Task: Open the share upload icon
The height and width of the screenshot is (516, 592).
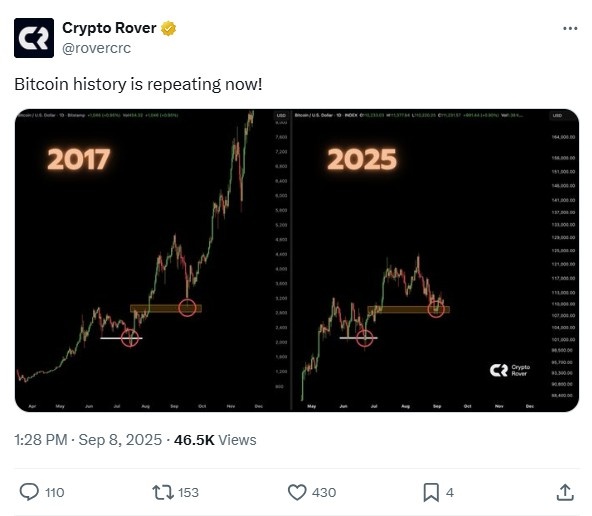Action: coord(565,492)
